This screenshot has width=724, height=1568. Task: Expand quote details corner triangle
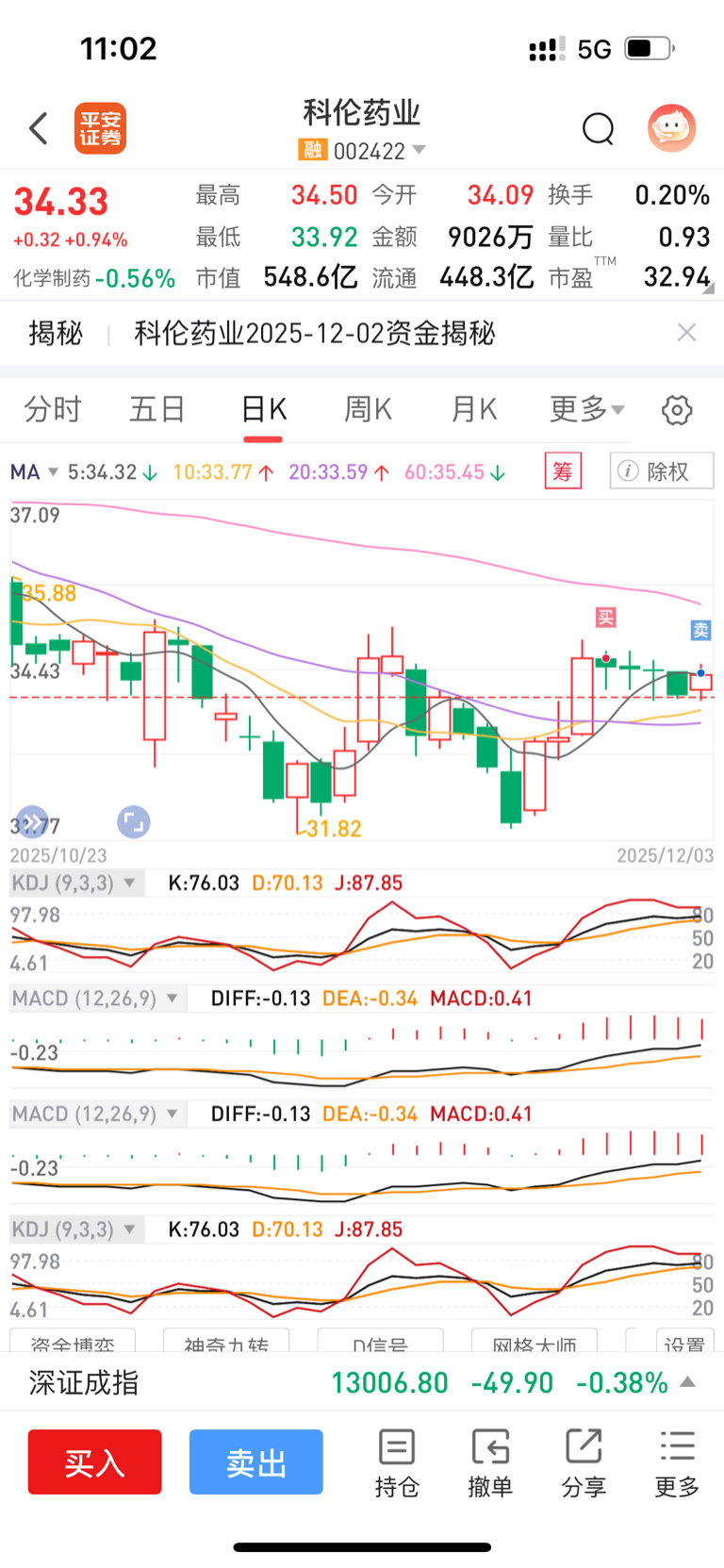(x=708, y=289)
